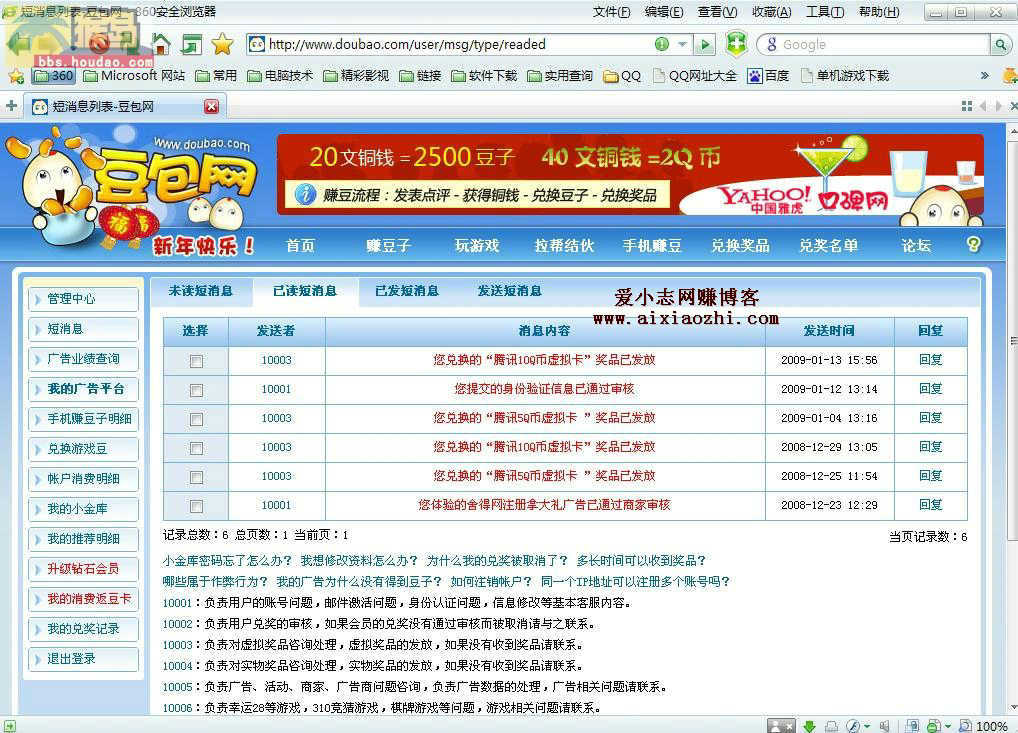
Task: Click the yellow star favorites toolbar icon
Action: click(x=222, y=44)
